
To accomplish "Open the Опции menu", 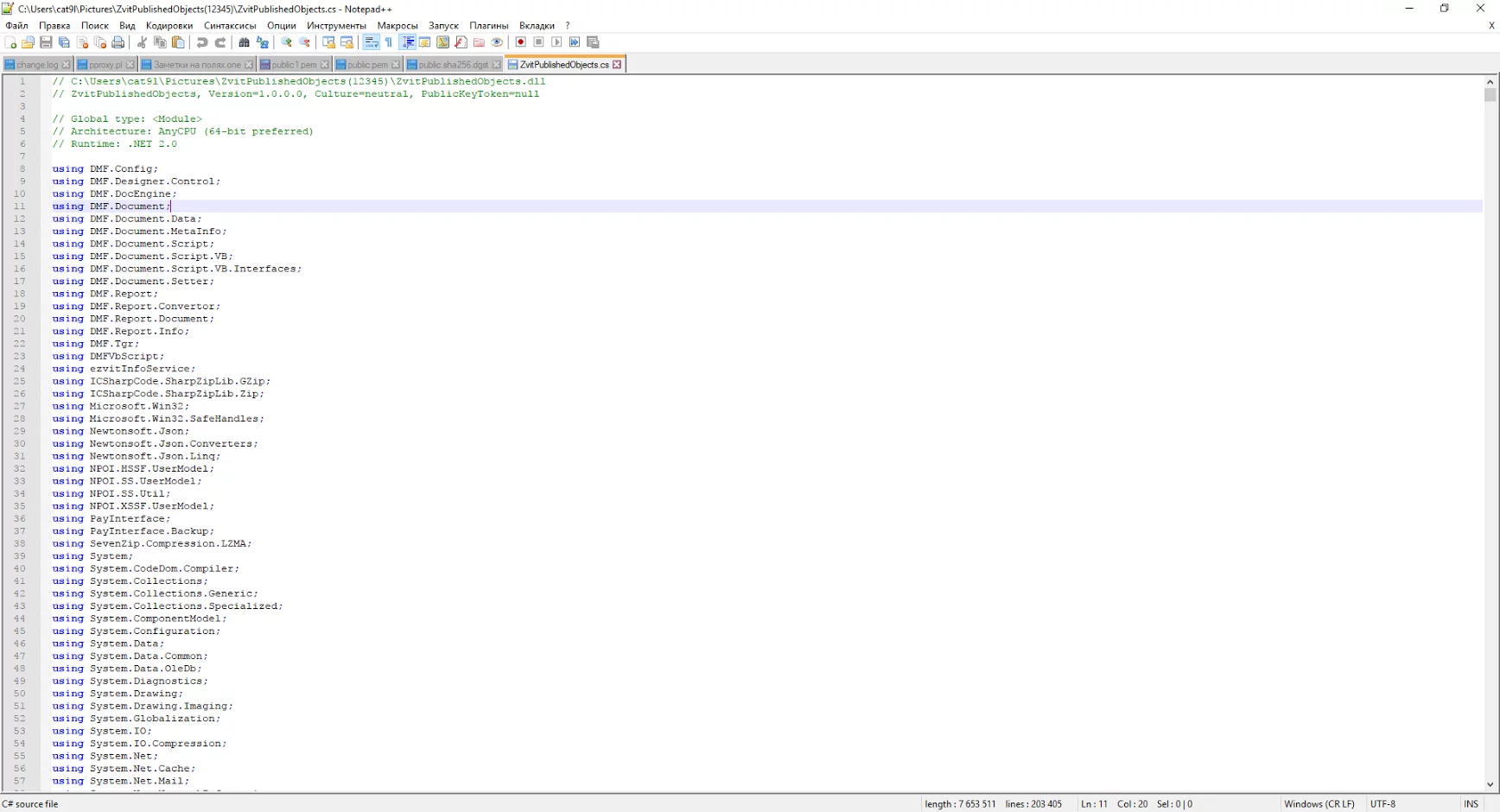I will pyautogui.click(x=282, y=26).
